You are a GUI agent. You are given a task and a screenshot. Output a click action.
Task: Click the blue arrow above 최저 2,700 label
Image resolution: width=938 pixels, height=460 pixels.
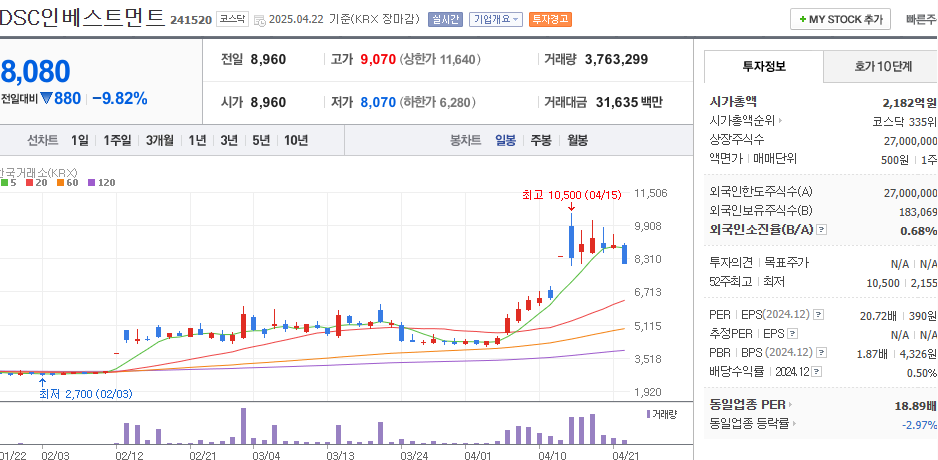42,382
